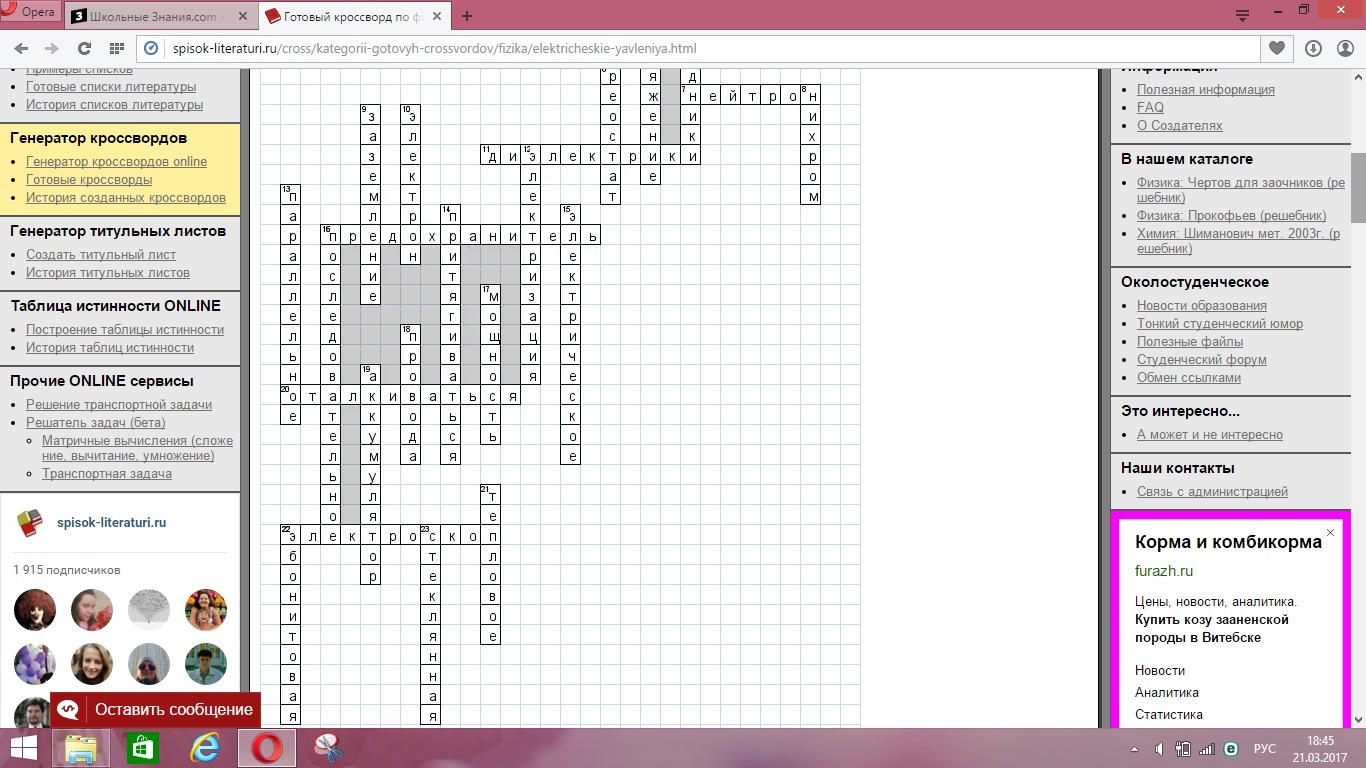The width and height of the screenshot is (1366, 768).
Task: Open spisok-literaturi.ru group name link
Action: click(112, 522)
